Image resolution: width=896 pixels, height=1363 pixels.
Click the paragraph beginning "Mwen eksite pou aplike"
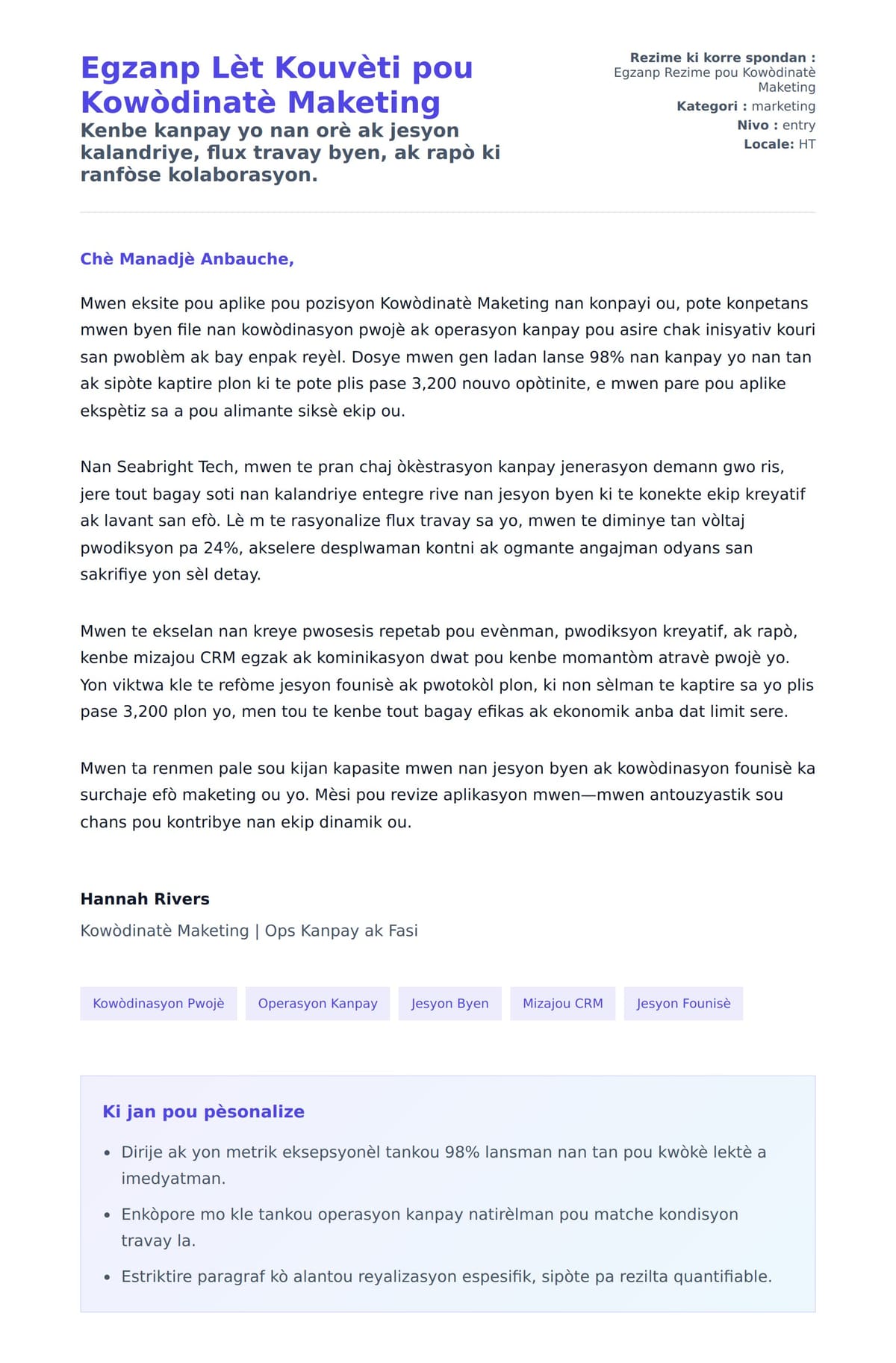tap(447, 357)
